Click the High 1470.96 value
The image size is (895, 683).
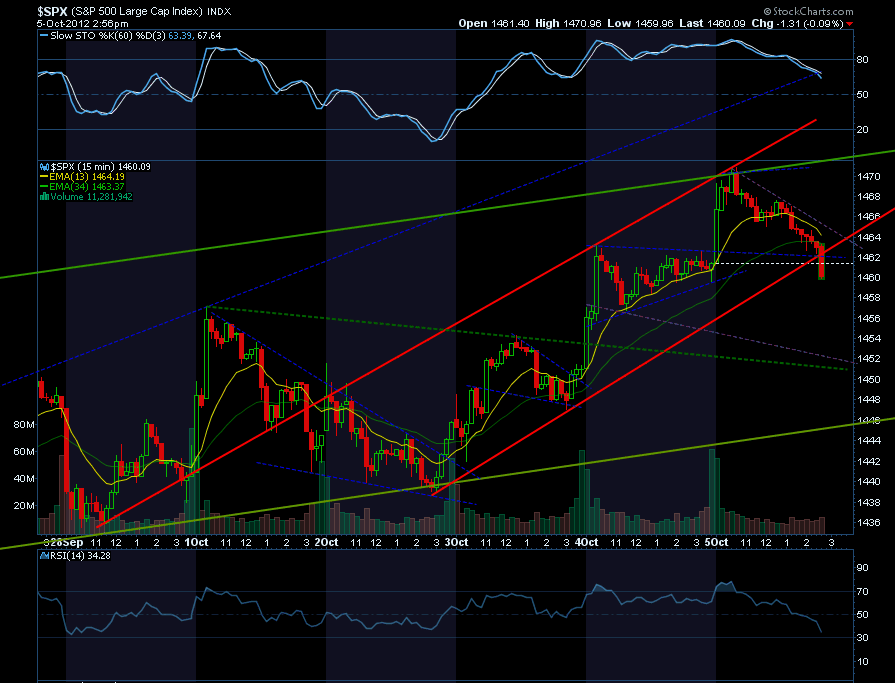pyautogui.click(x=569, y=23)
